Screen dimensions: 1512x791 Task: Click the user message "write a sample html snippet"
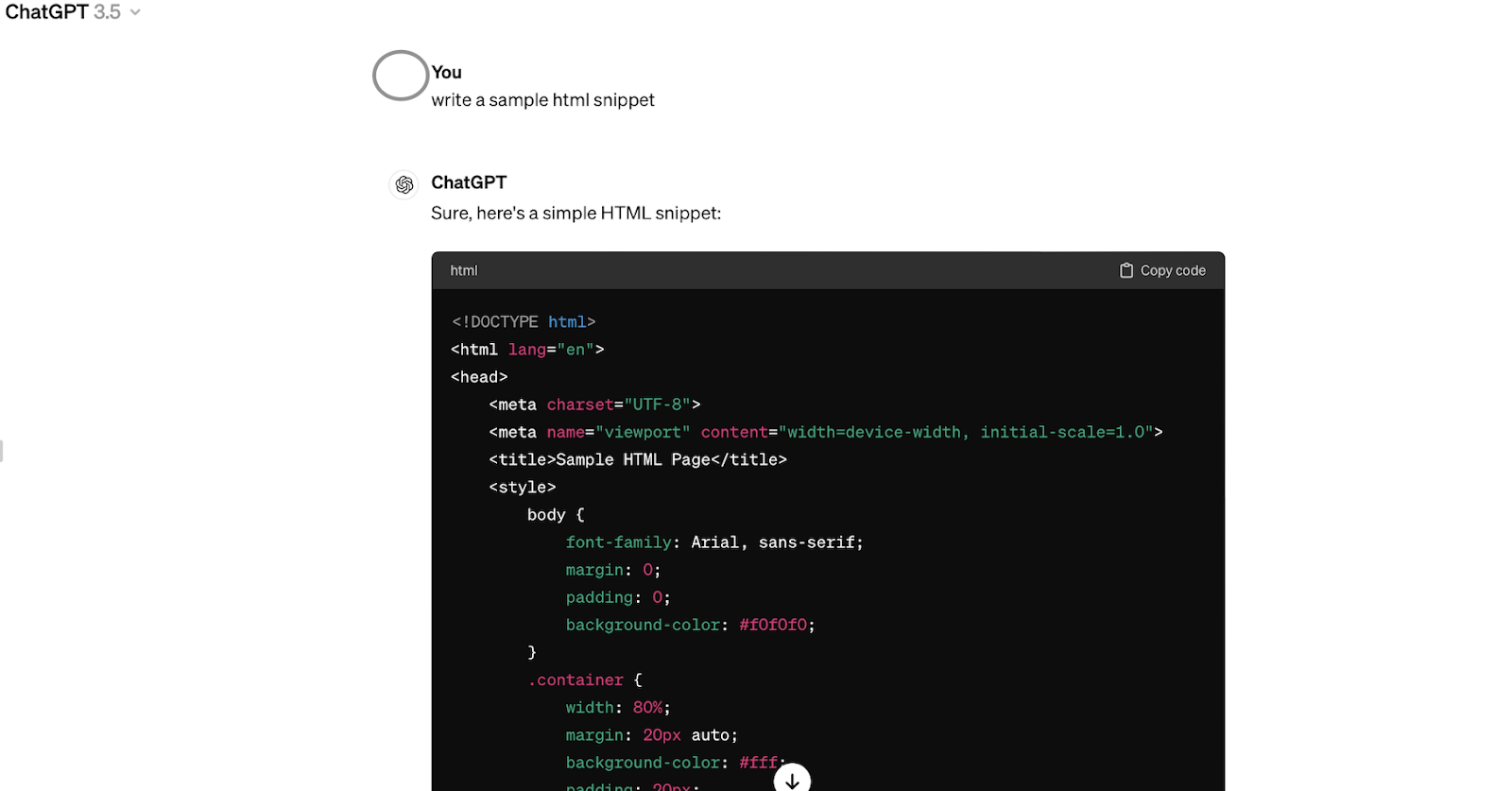[543, 100]
